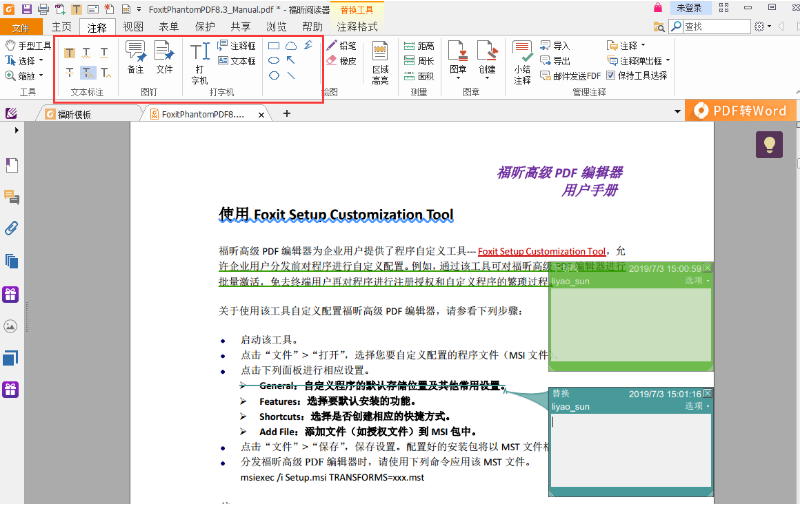Click the print icon in quick access toolbar

[x=43, y=9]
